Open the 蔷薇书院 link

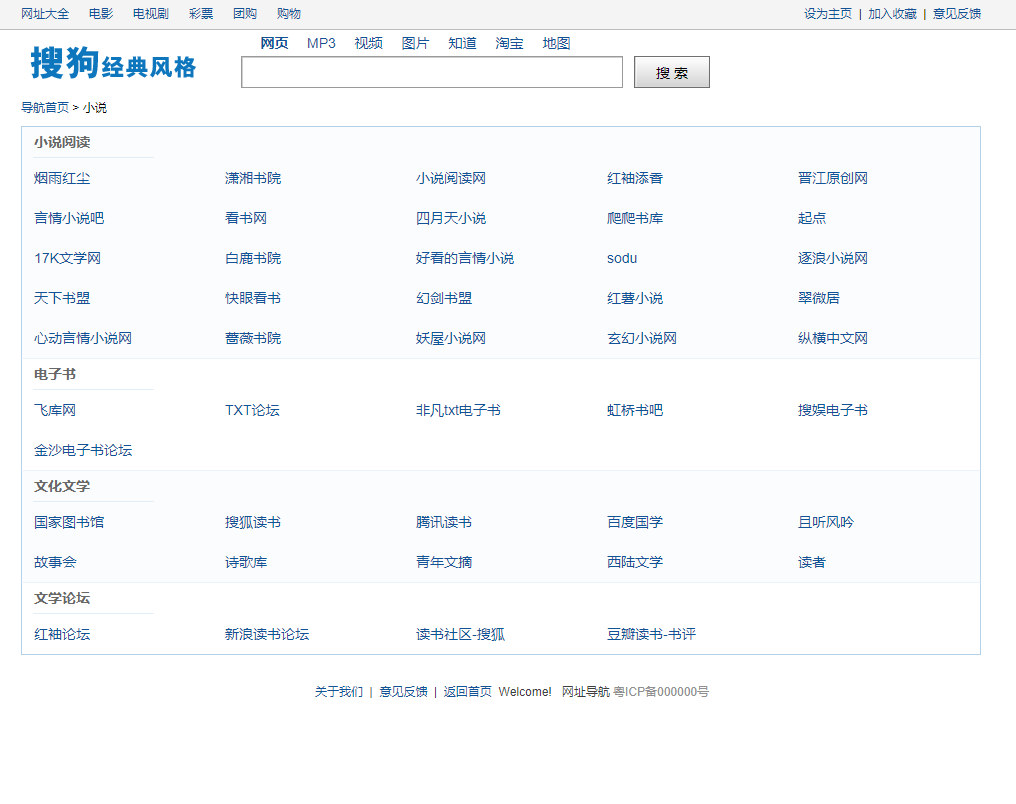coord(253,338)
